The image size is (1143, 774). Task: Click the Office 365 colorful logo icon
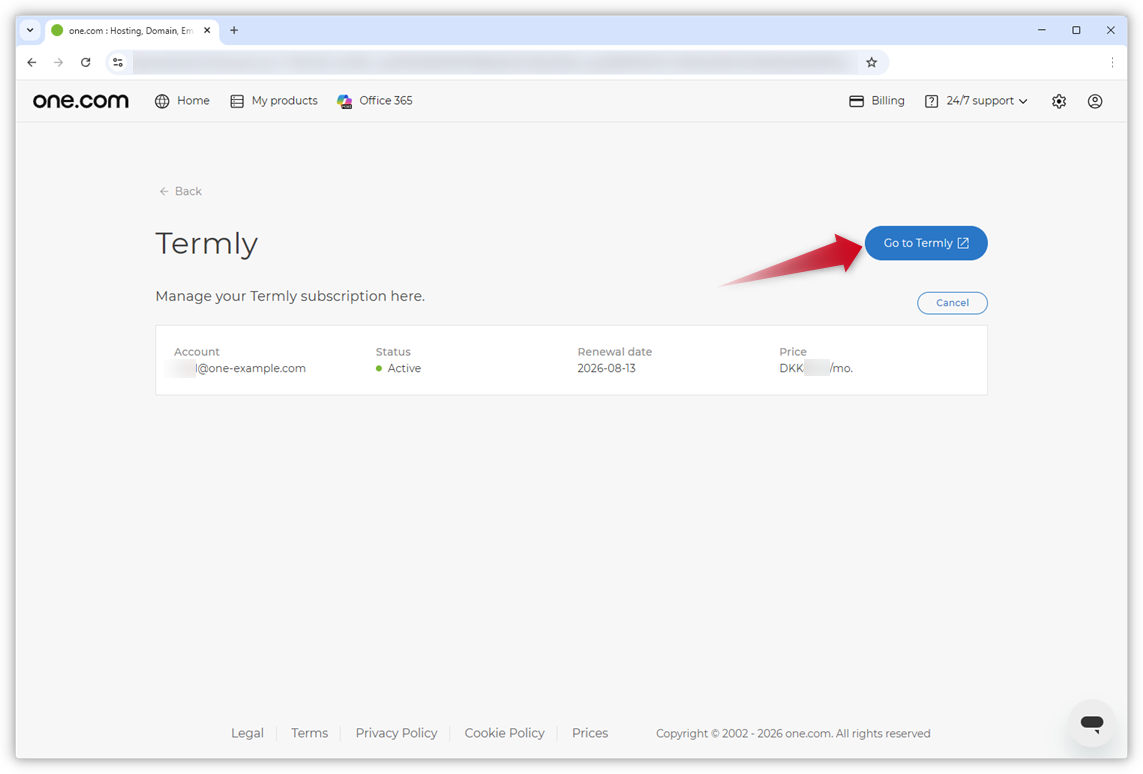pyautogui.click(x=344, y=101)
